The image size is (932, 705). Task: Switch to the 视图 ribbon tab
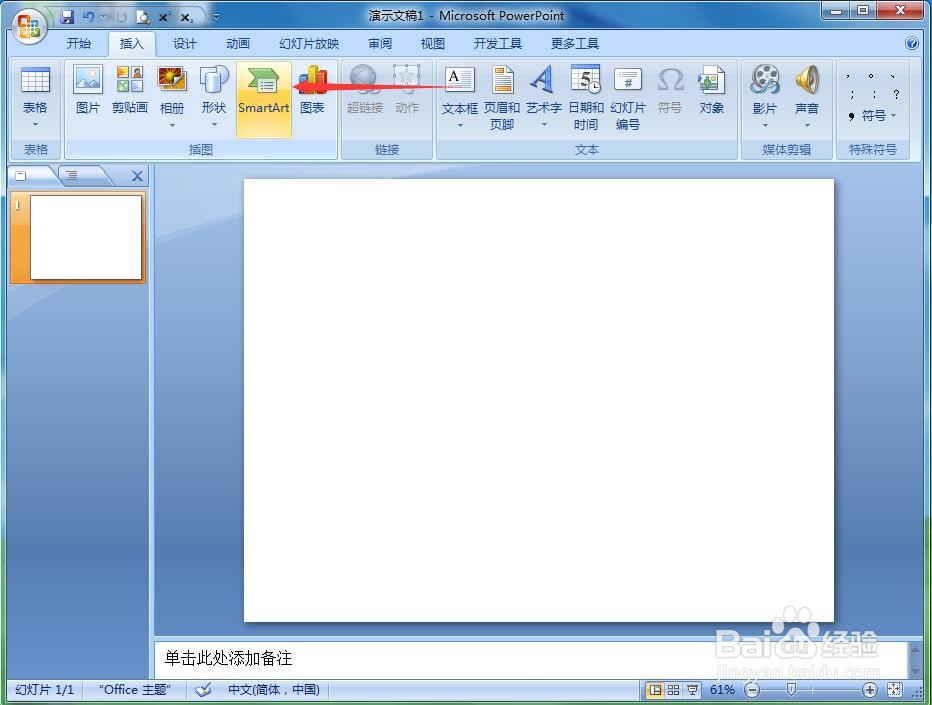pyautogui.click(x=433, y=43)
